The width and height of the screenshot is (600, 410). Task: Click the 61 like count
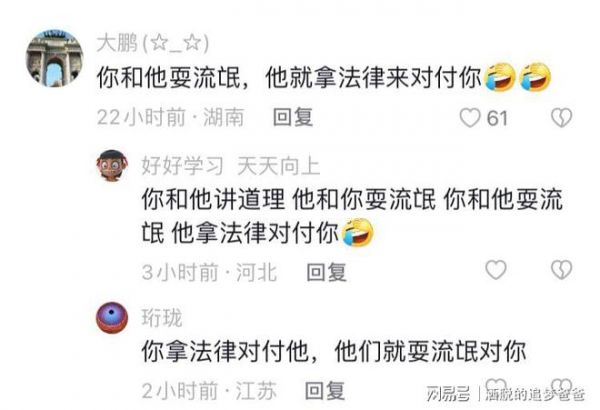(x=497, y=118)
